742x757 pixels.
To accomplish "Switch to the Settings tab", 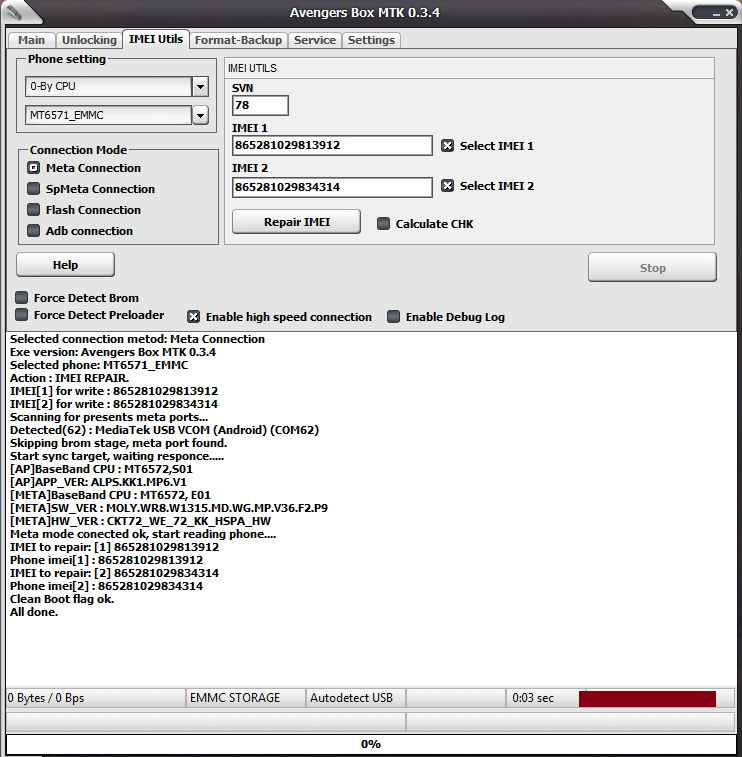I will point(371,40).
